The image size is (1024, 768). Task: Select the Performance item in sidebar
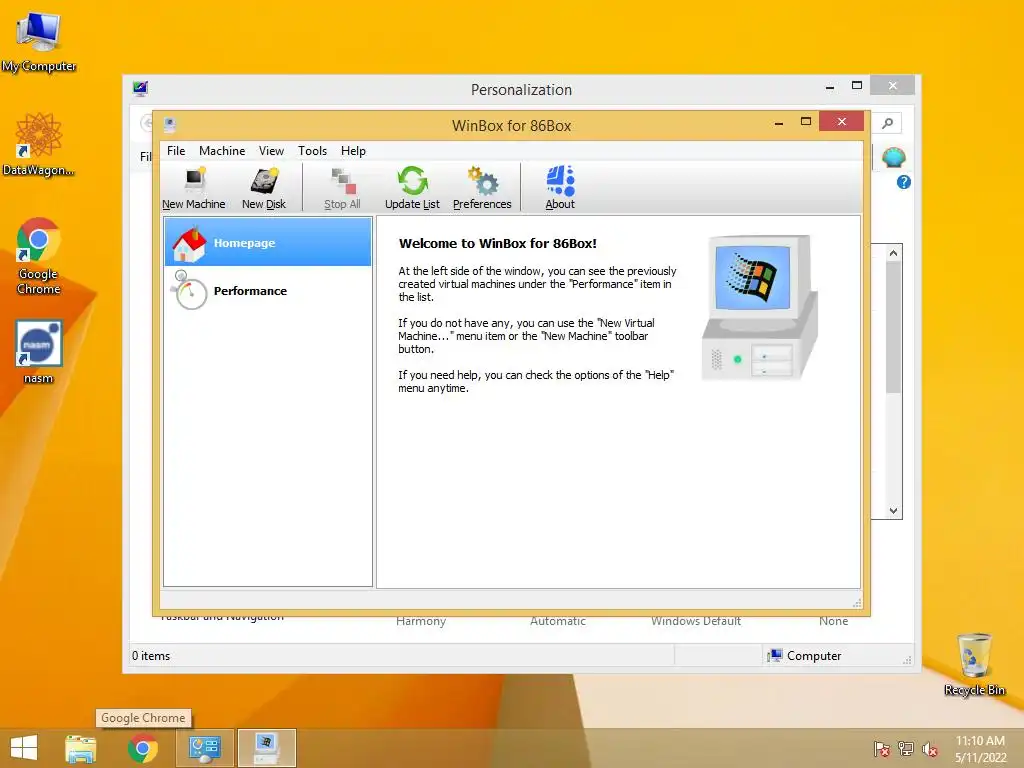pos(268,290)
